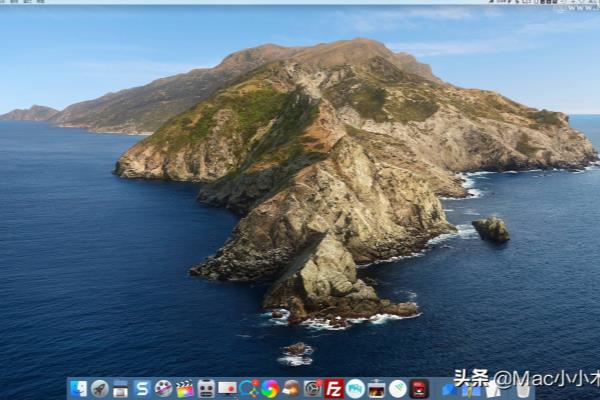Open Finder from the Dock
Image resolution: width=600 pixels, height=400 pixels.
[78, 389]
